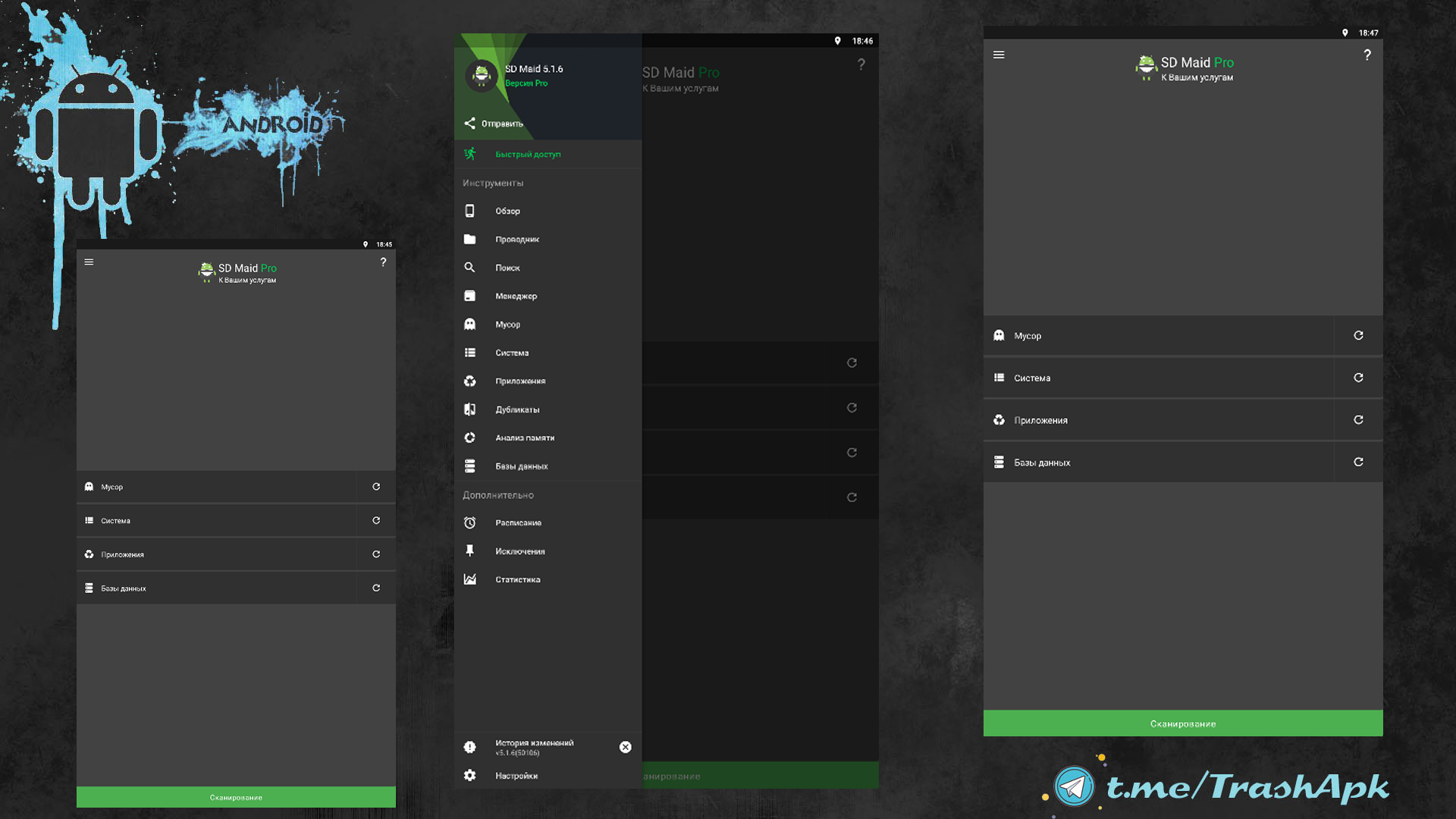This screenshot has width=1456, height=819.
Task: Open Настройки settings in the drawer
Action: [x=516, y=776]
